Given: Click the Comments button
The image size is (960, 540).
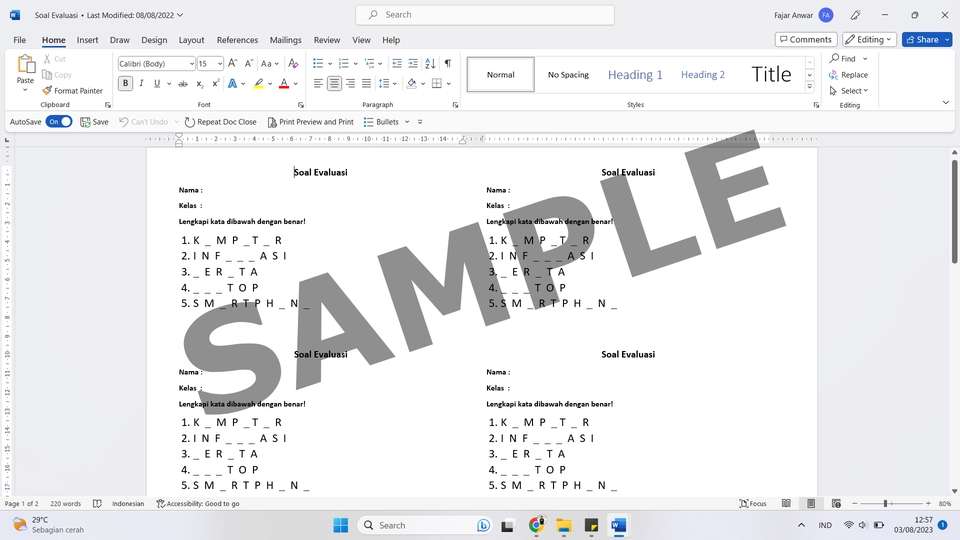Looking at the screenshot, I should coord(806,40).
